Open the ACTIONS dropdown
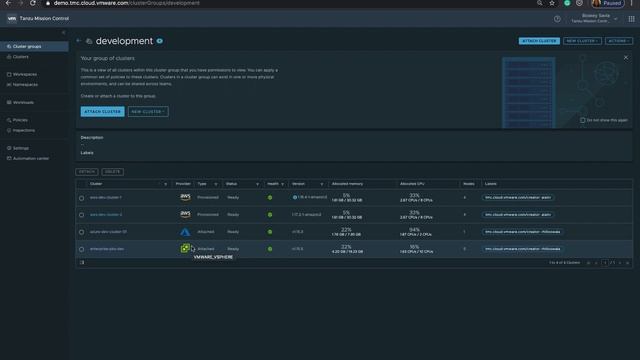Screen dimensions: 640x360 coord(619,41)
